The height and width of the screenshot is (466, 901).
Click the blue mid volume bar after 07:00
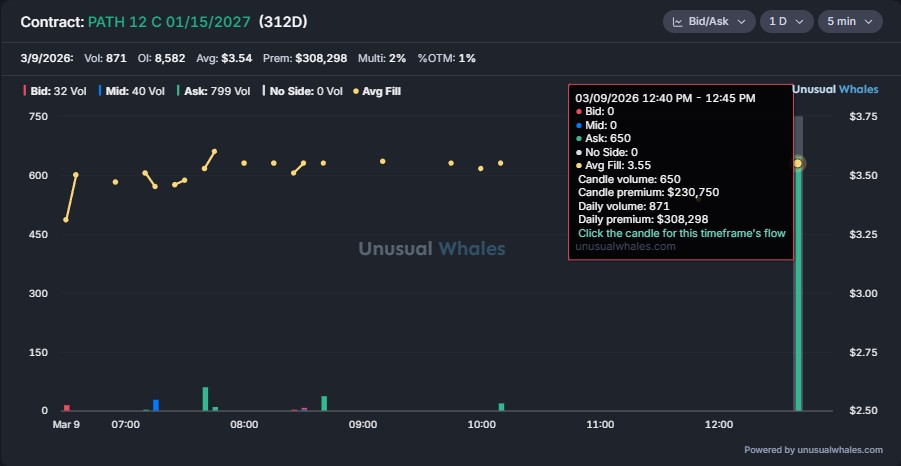point(156,405)
